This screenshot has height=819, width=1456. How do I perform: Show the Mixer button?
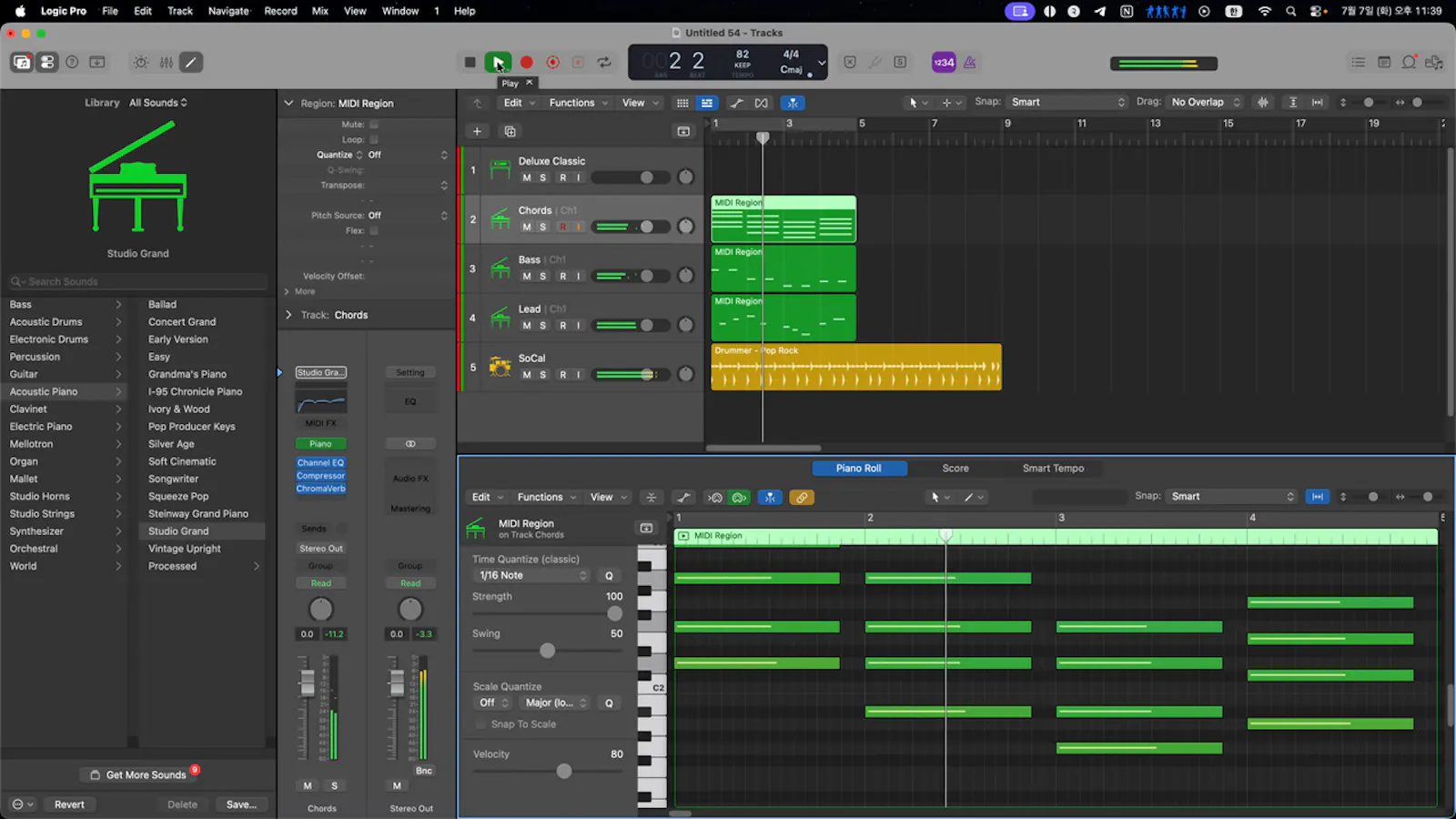(167, 62)
